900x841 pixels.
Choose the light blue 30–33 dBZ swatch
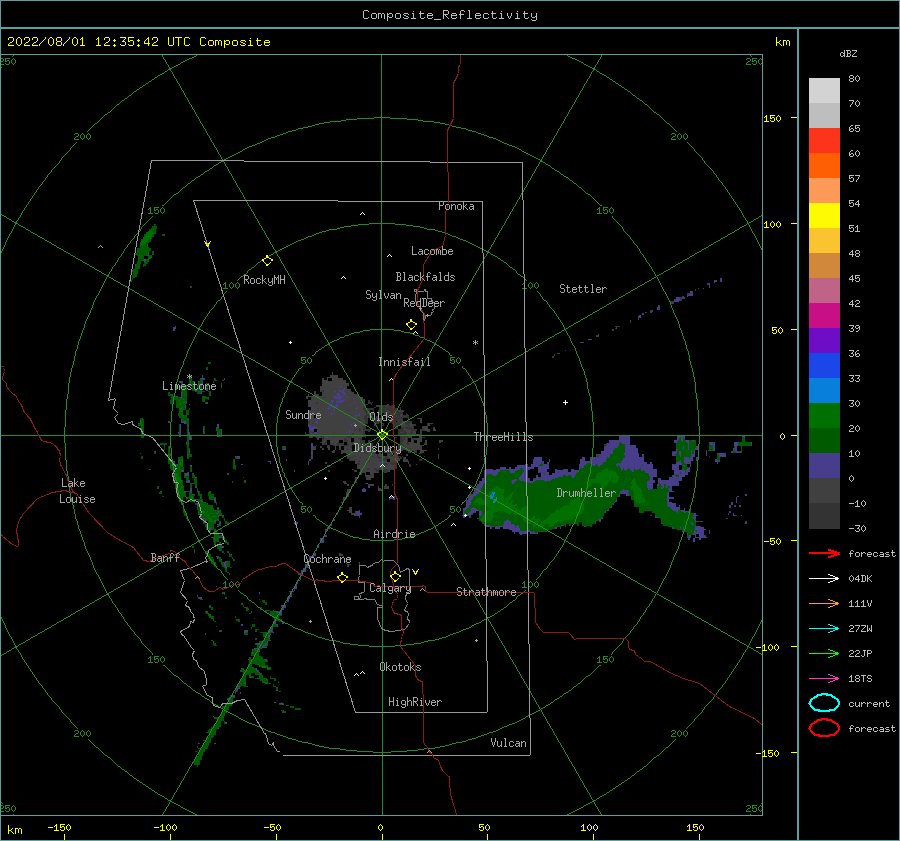tap(824, 391)
